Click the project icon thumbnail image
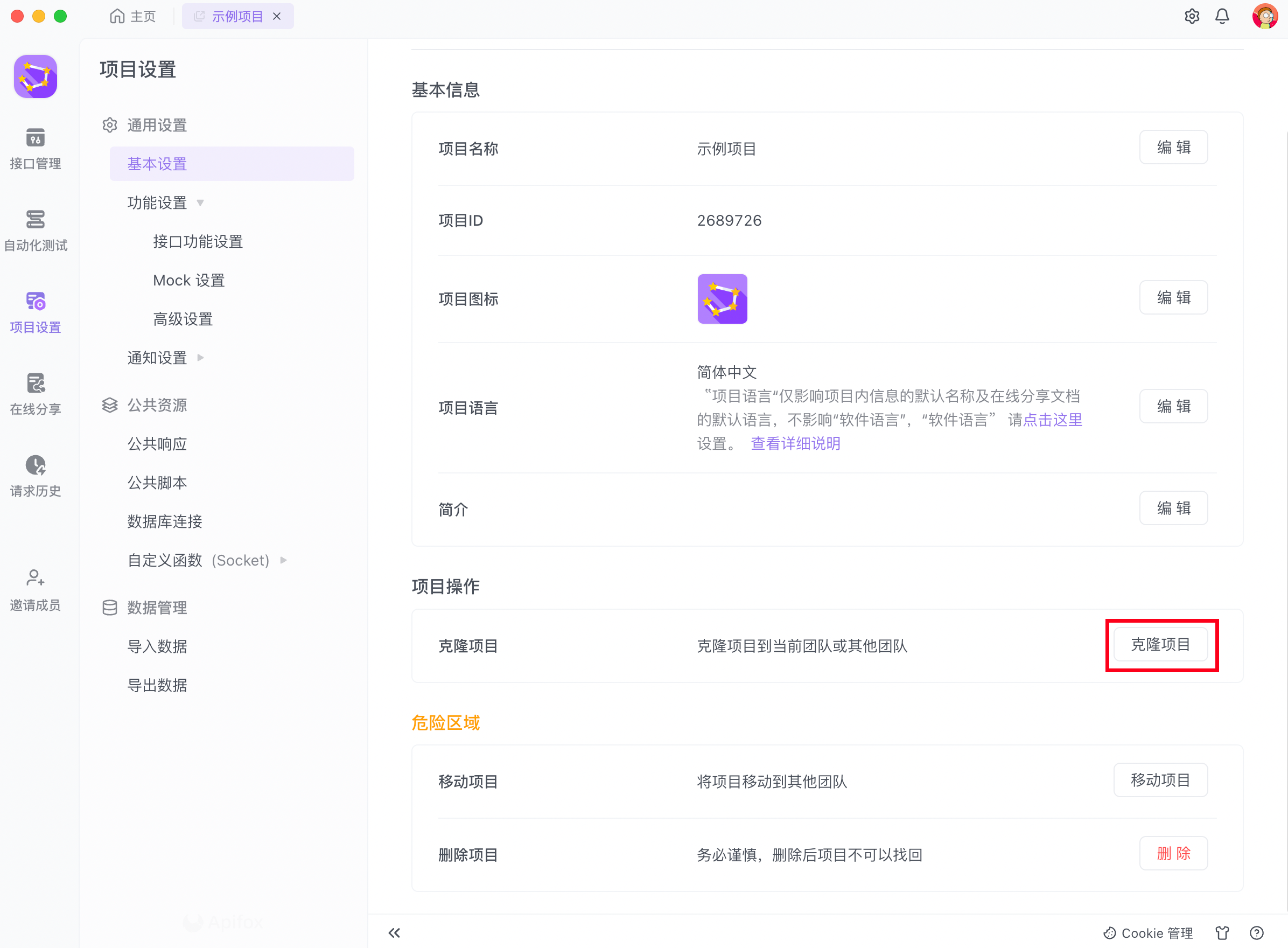 (x=722, y=298)
